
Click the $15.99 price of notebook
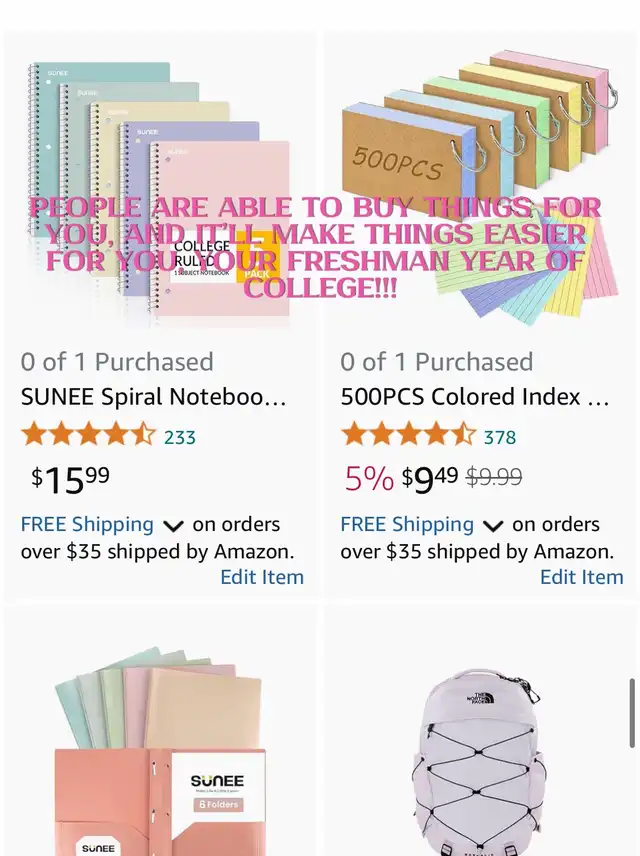coord(70,479)
